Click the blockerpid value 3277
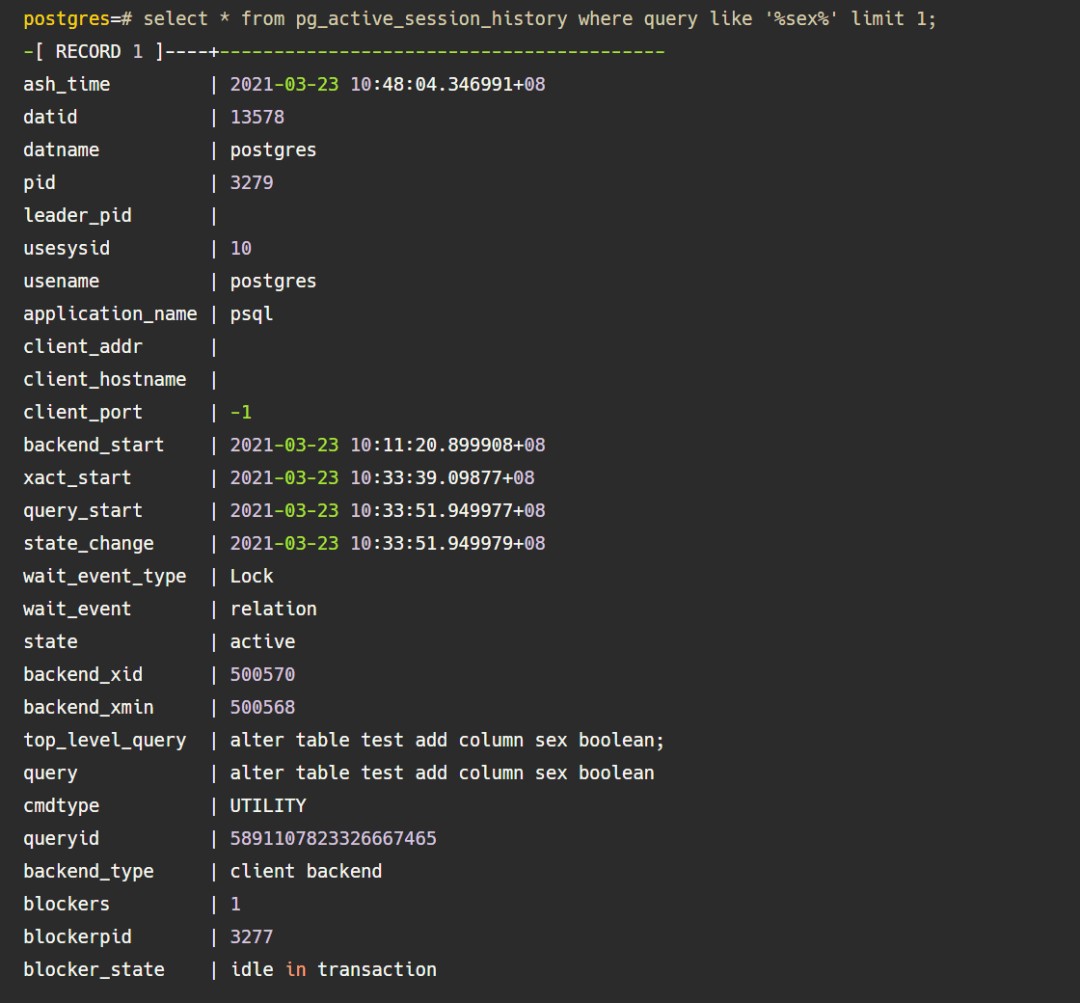The height and width of the screenshot is (1003, 1080). 251,937
